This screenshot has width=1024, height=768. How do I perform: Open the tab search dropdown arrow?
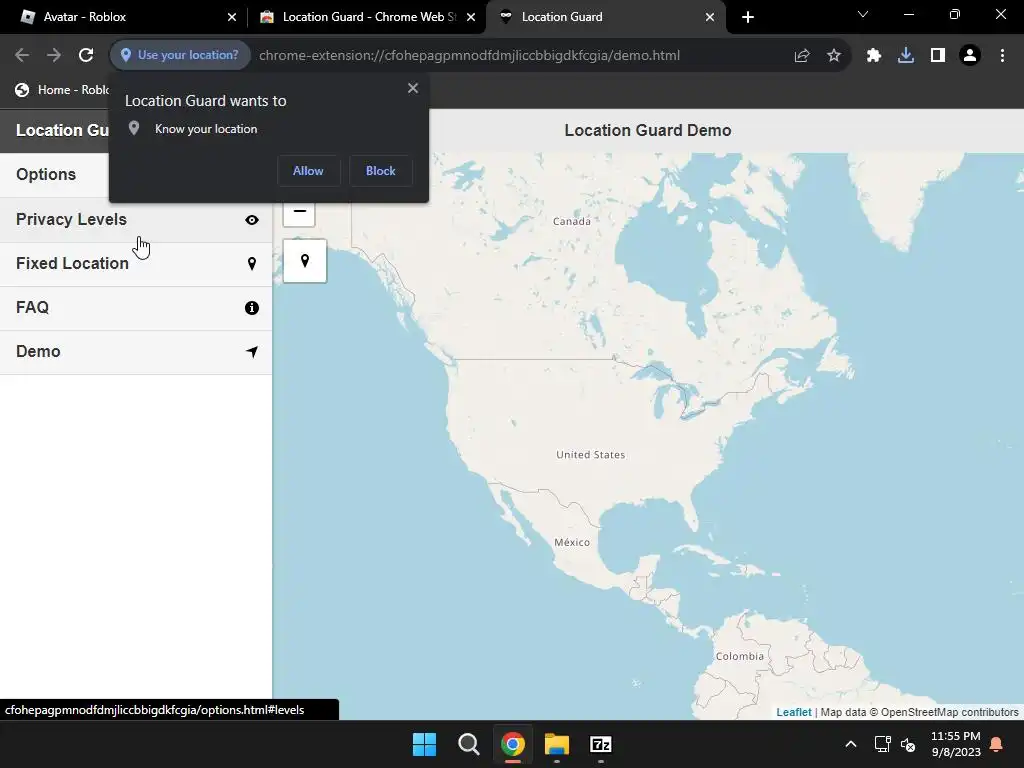pyautogui.click(x=863, y=14)
